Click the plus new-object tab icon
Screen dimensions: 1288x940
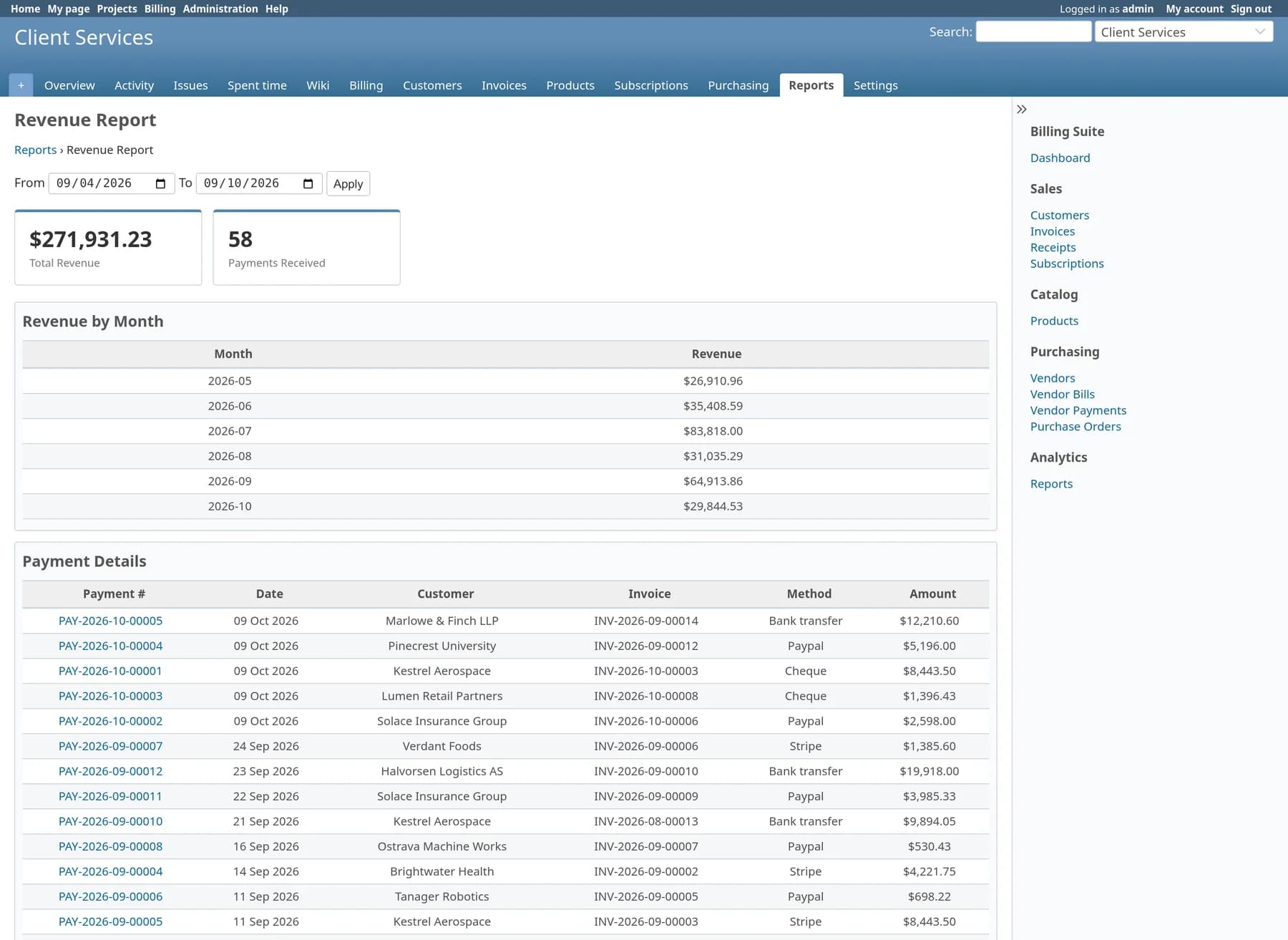(x=21, y=85)
